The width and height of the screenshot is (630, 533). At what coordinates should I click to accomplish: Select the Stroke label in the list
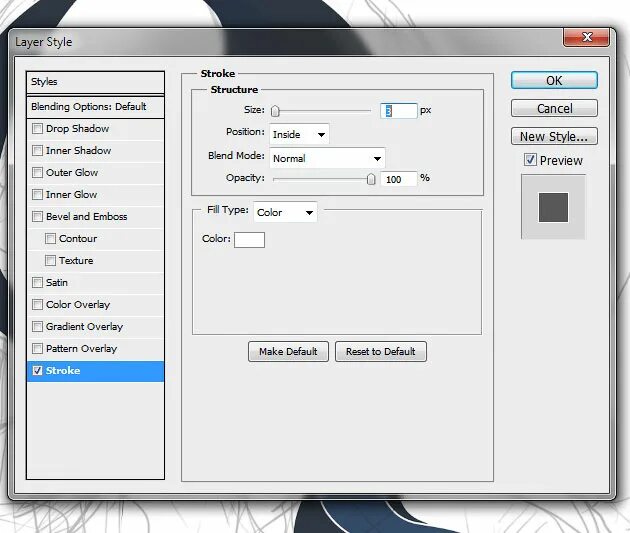[63, 371]
